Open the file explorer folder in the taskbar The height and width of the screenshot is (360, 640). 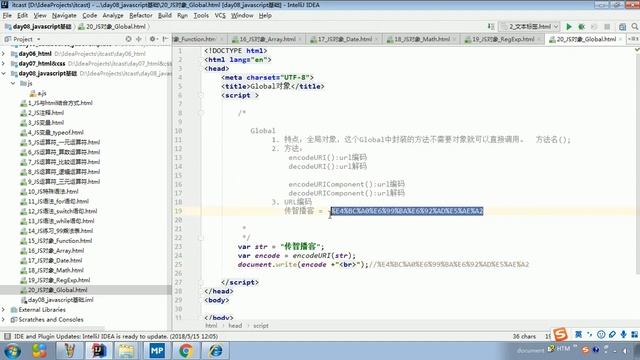pyautogui.click(x=126, y=351)
